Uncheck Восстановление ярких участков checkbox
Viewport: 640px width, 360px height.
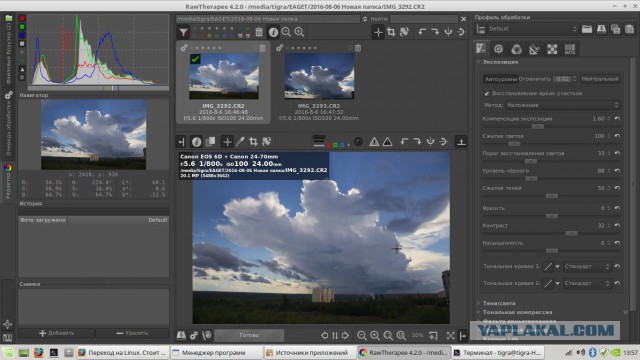pyautogui.click(x=487, y=93)
